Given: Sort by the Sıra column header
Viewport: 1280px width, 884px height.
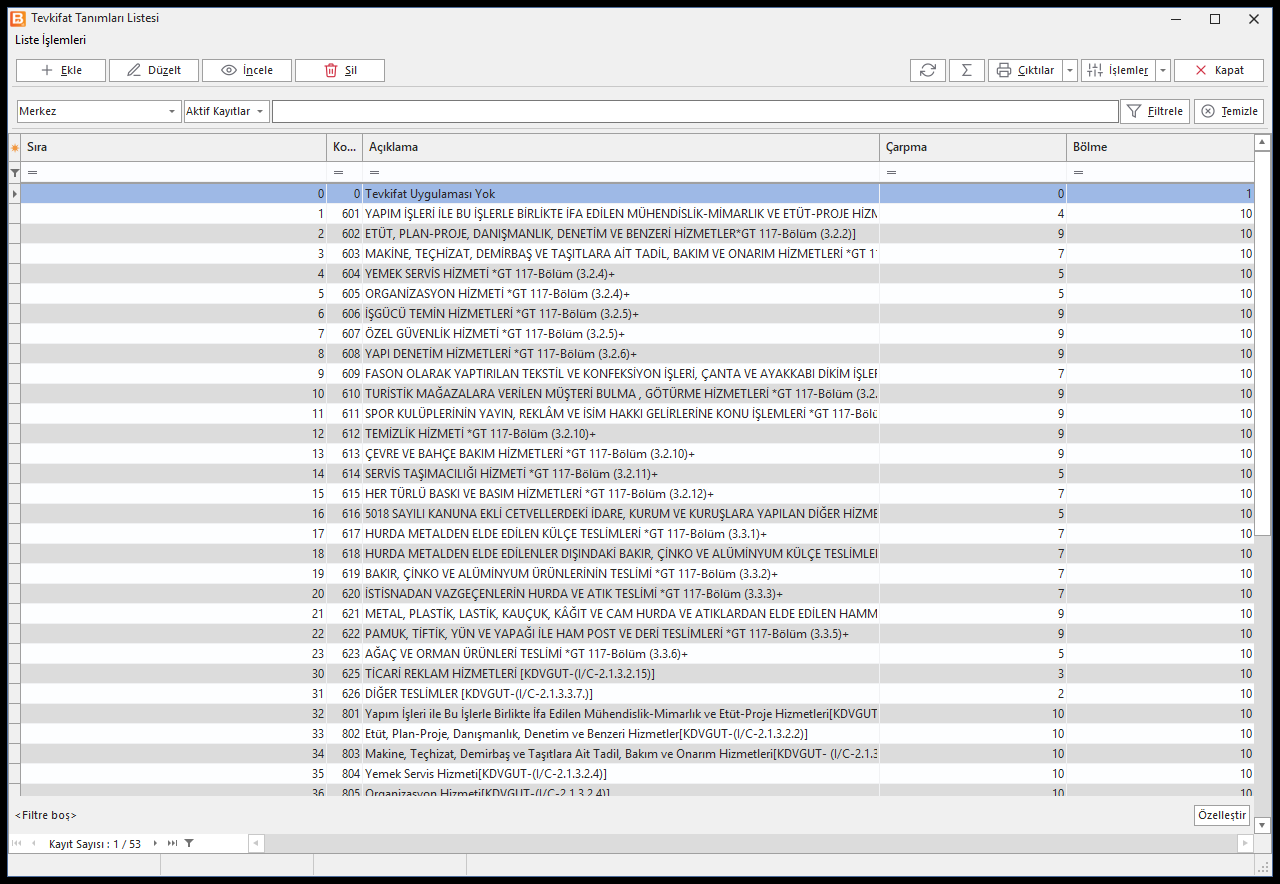Looking at the screenshot, I should tap(174, 147).
